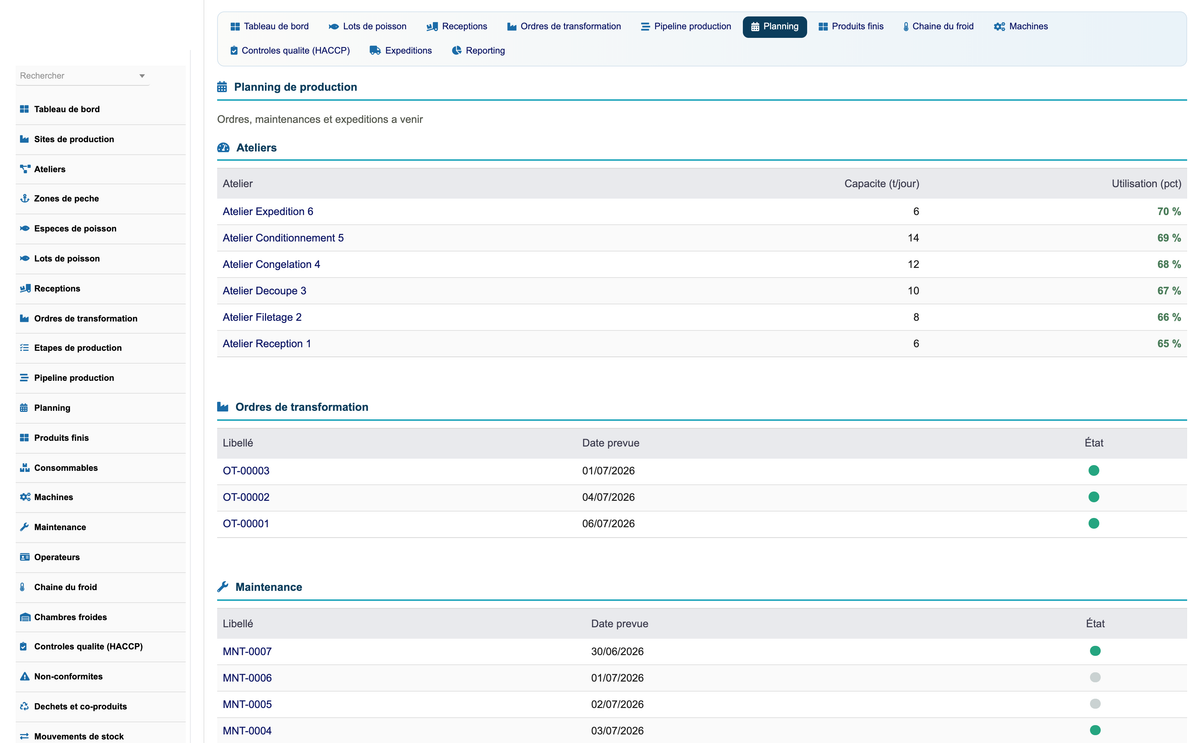Click Mouvements de stock arrows icon
The image size is (1200, 743).
click(x=25, y=736)
